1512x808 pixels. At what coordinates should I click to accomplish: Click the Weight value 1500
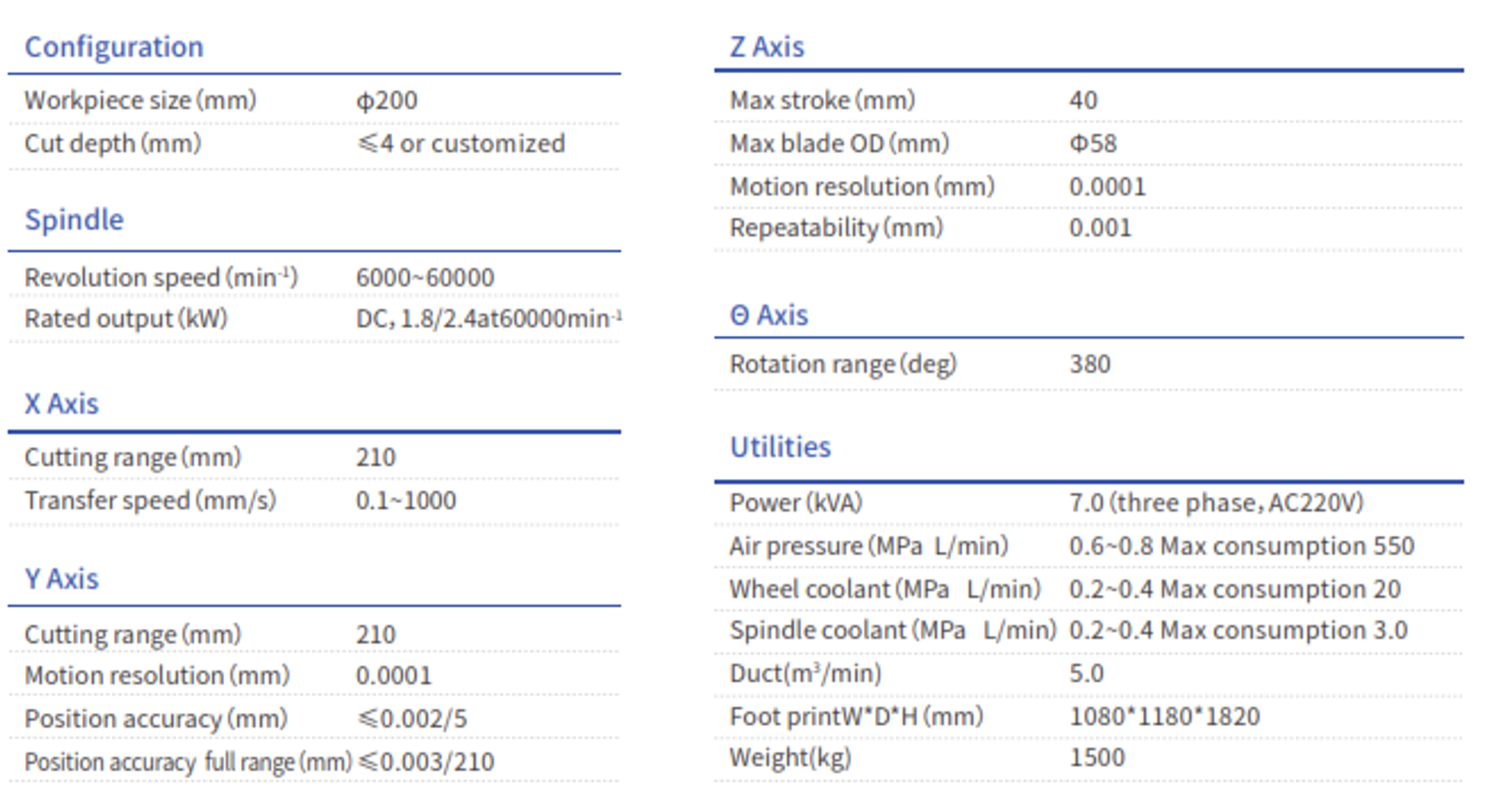point(1097,757)
